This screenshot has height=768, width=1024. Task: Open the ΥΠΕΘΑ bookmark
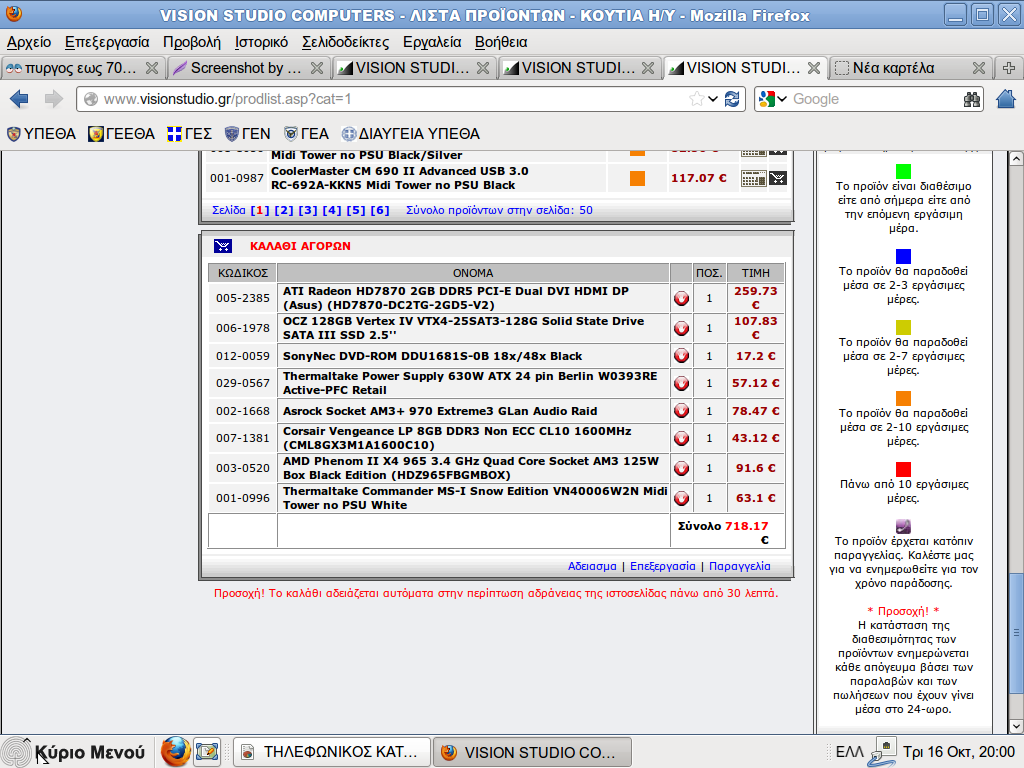[41, 134]
